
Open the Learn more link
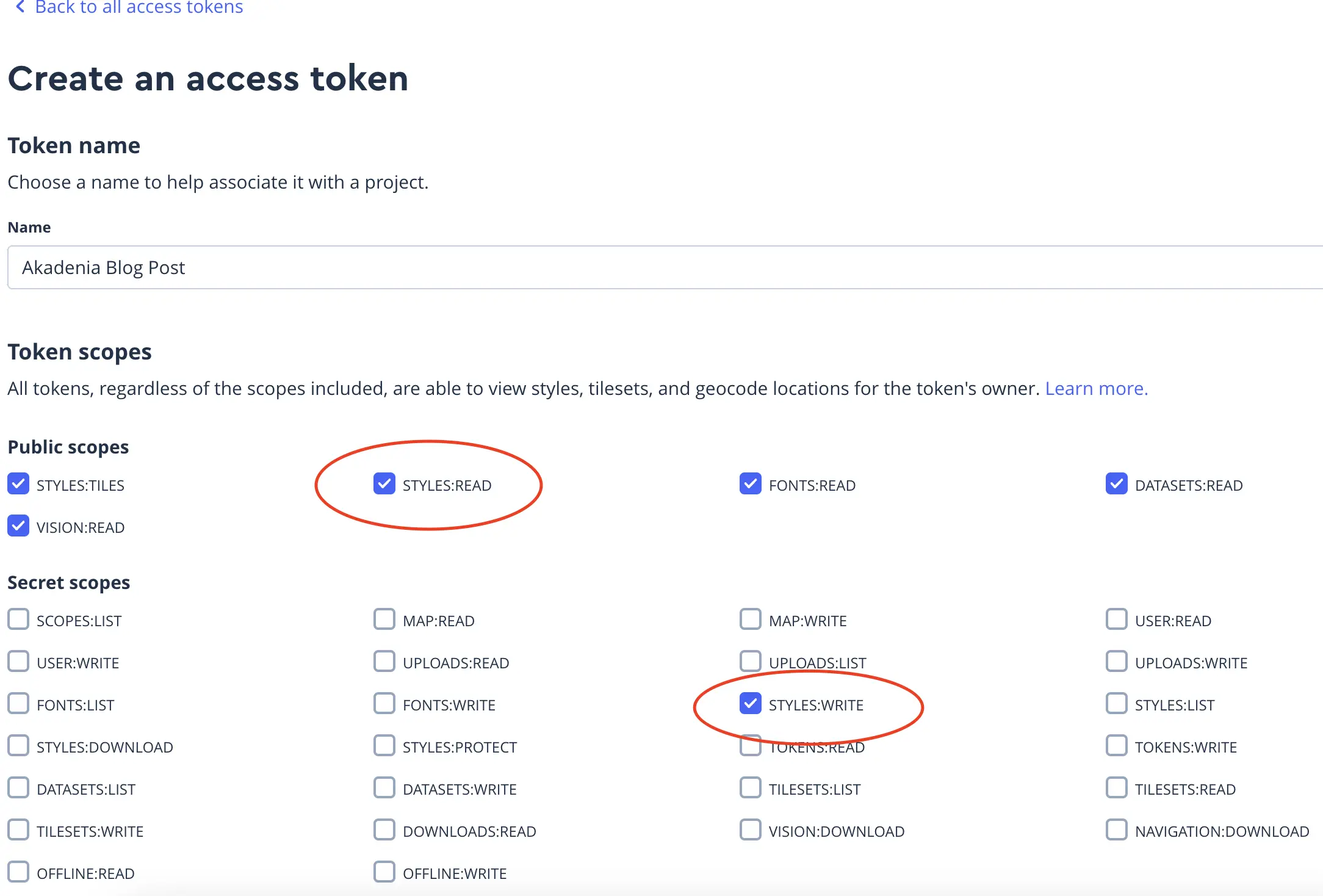[x=1096, y=388]
